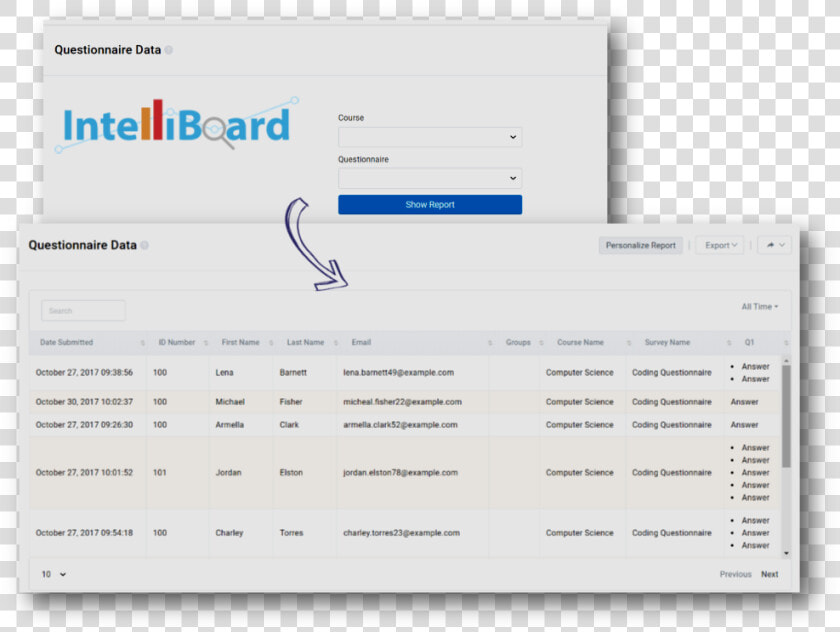This screenshot has width=840, height=632.
Task: Click date October 27, 2017 09:54:18
Action: pos(84,533)
